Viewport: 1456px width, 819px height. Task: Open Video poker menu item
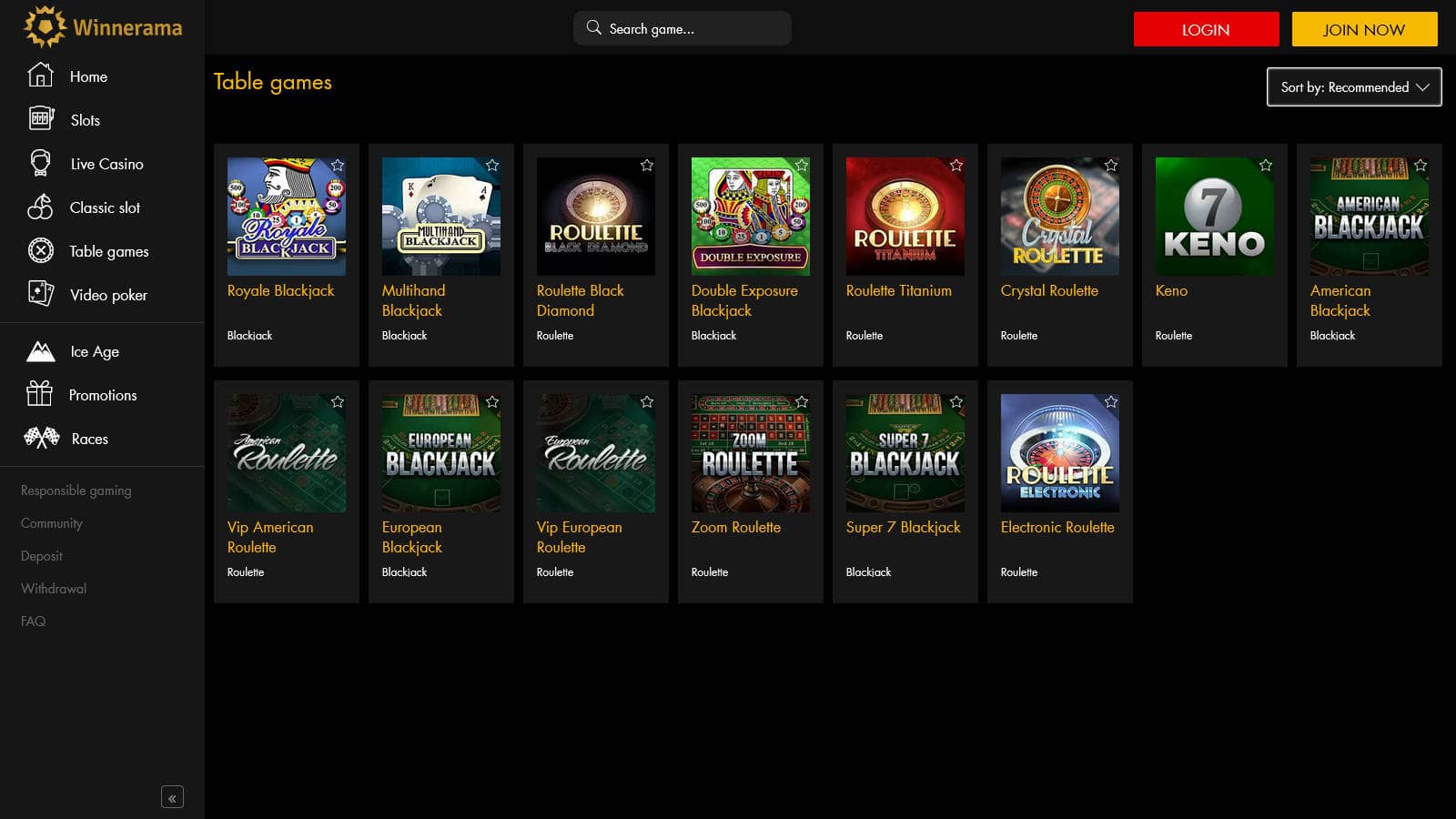(x=108, y=295)
